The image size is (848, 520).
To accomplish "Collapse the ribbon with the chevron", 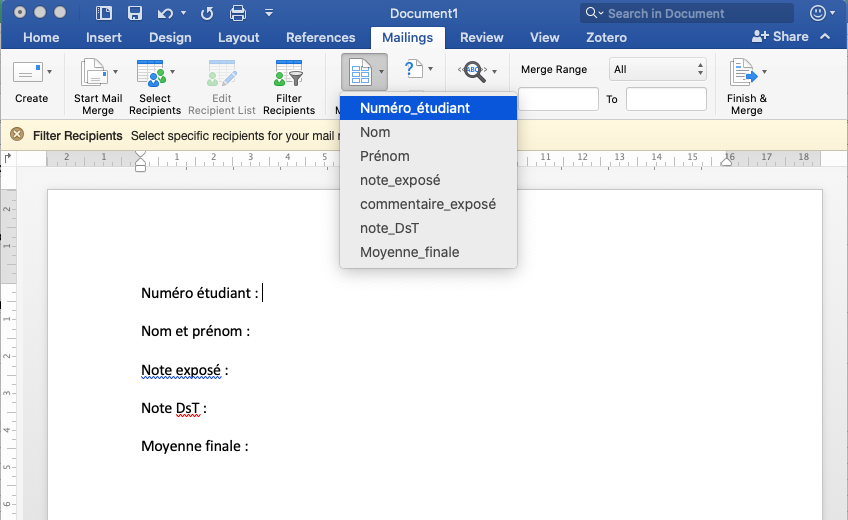I will point(825,36).
